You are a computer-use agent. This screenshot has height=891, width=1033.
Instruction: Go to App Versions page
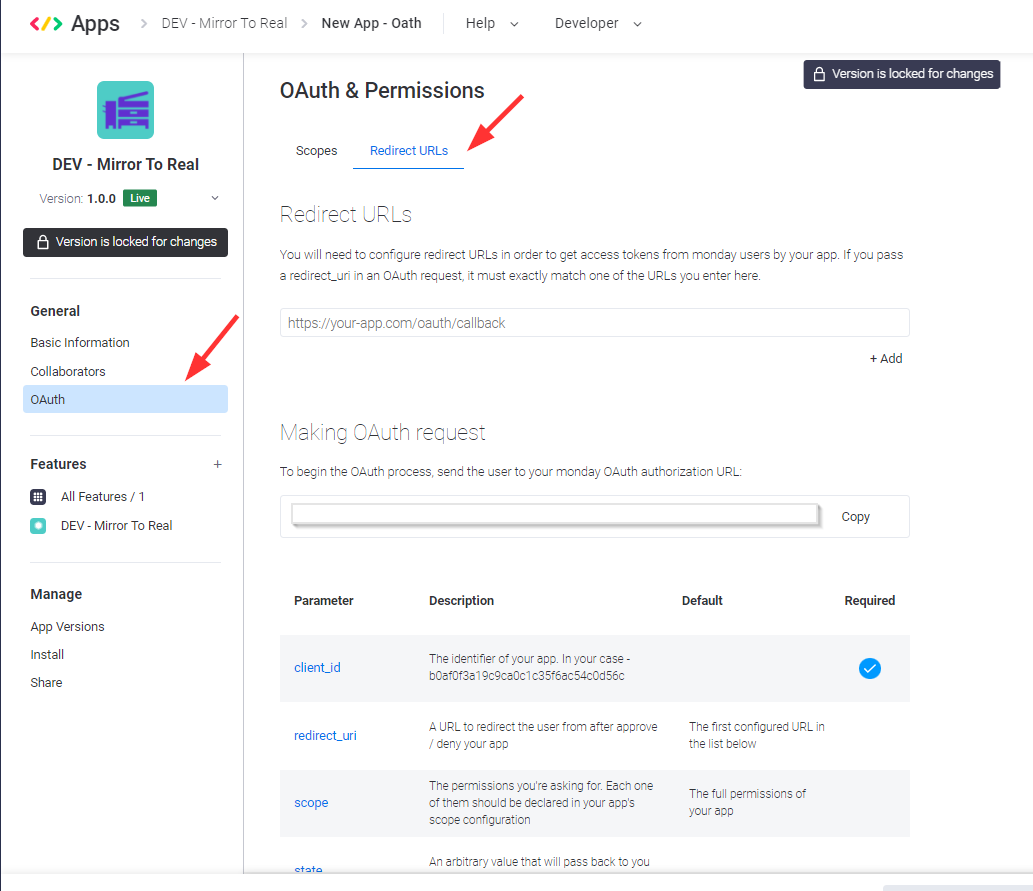pyautogui.click(x=67, y=627)
